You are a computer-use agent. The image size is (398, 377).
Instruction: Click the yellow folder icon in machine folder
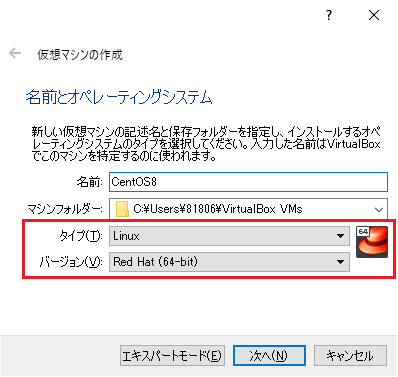click(x=122, y=209)
